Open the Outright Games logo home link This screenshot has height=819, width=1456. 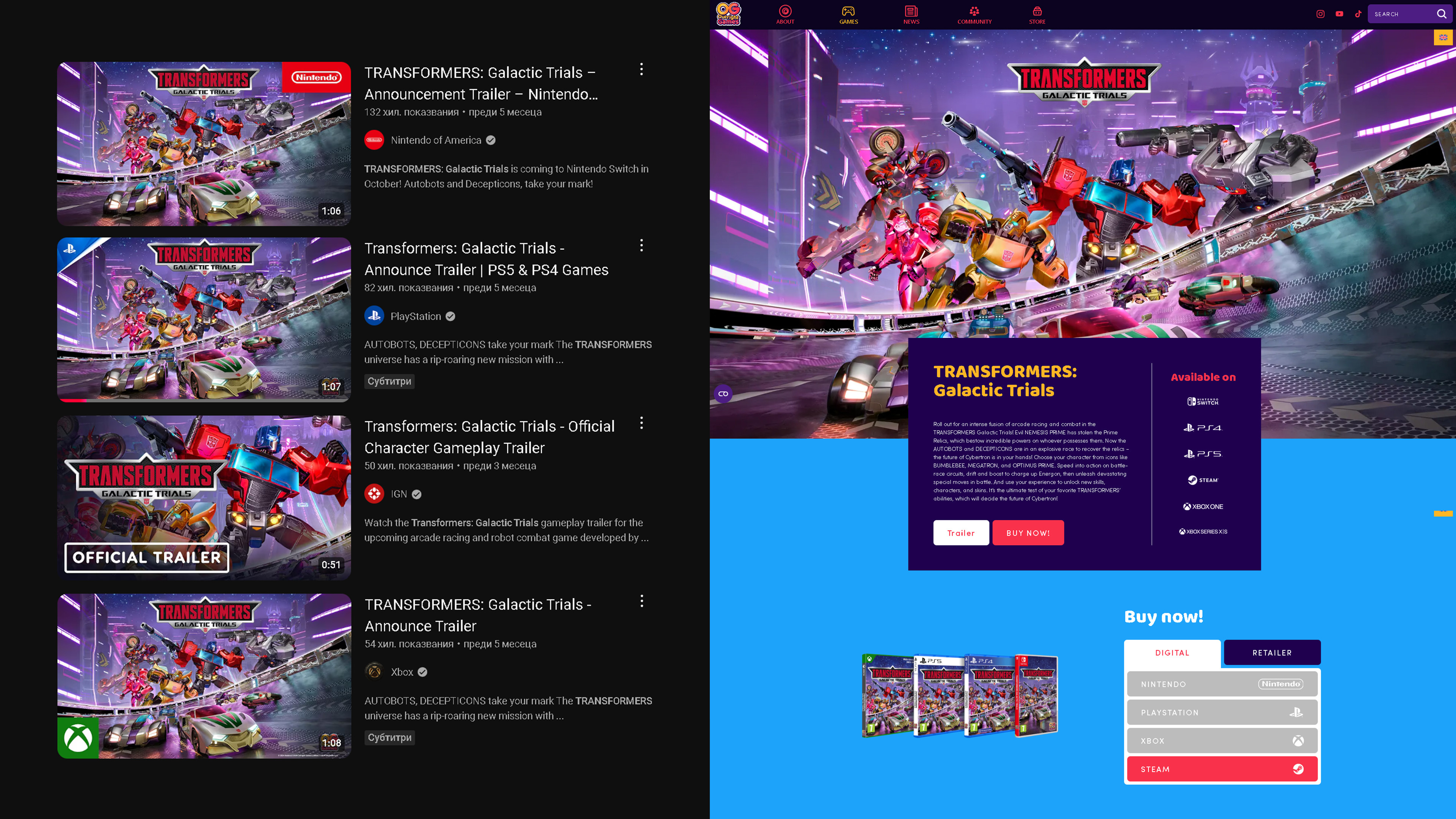(728, 14)
